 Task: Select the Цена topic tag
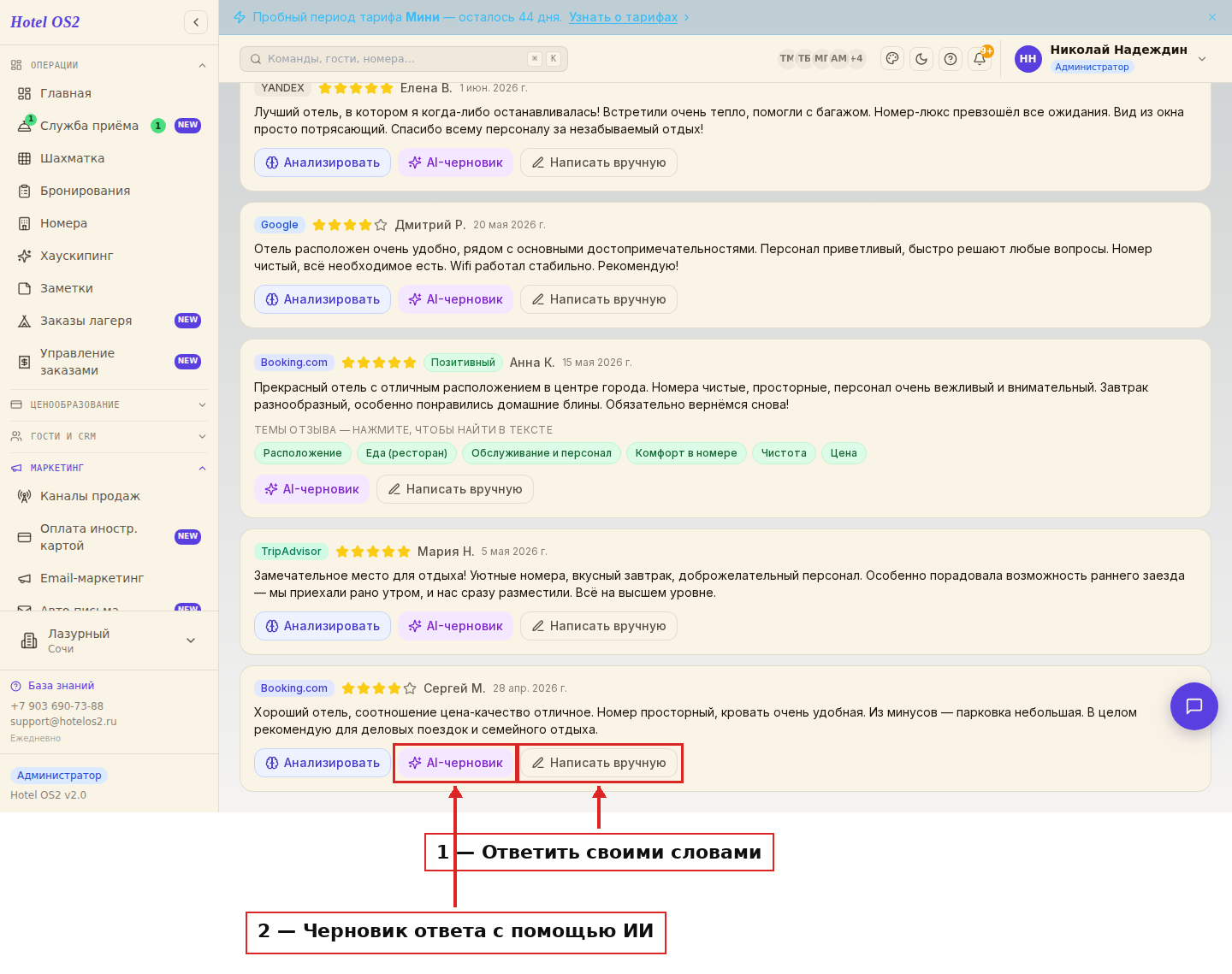844,453
